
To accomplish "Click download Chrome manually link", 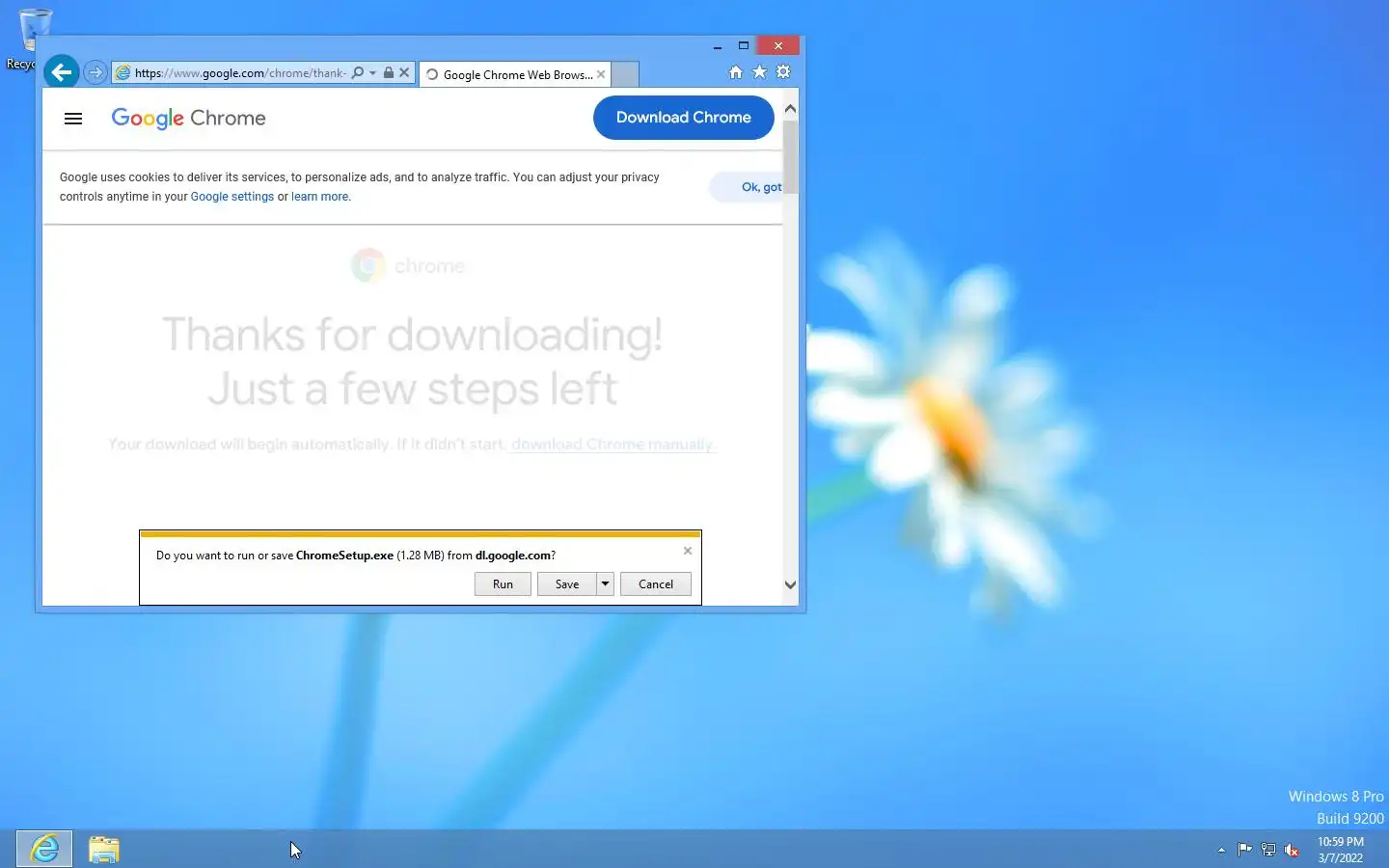I will pyautogui.click(x=613, y=445).
